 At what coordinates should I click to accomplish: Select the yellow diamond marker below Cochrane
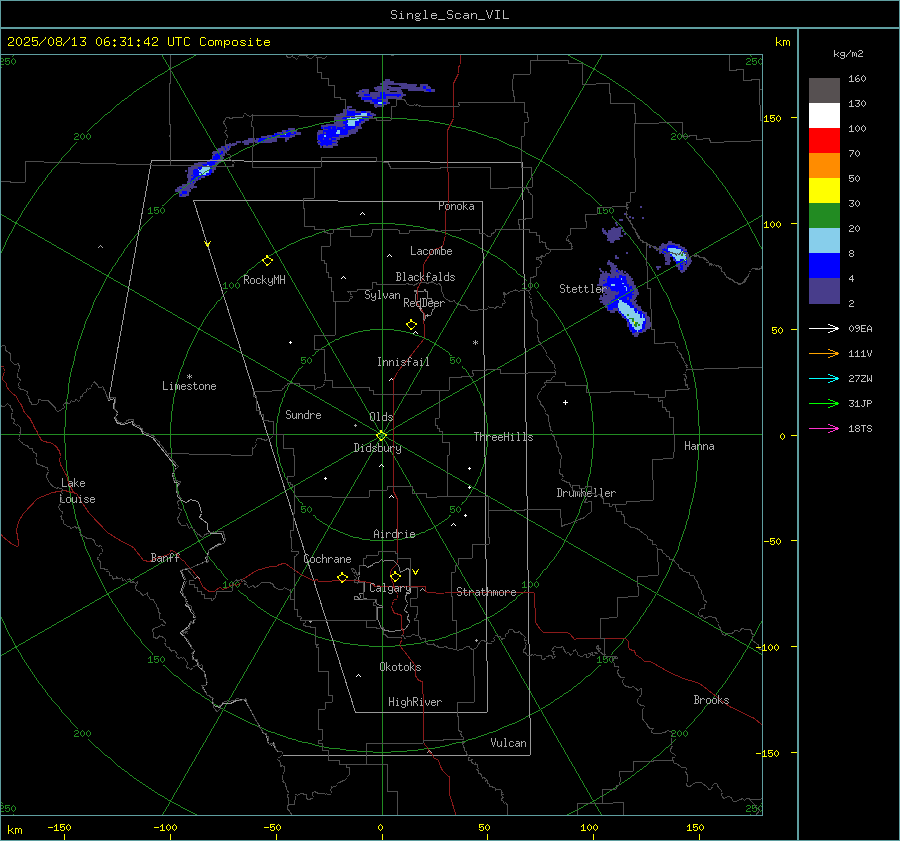(x=342, y=577)
